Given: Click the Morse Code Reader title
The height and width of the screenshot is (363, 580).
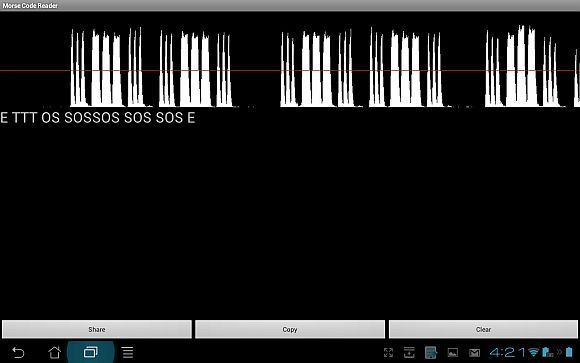Looking at the screenshot, I should [30, 6].
